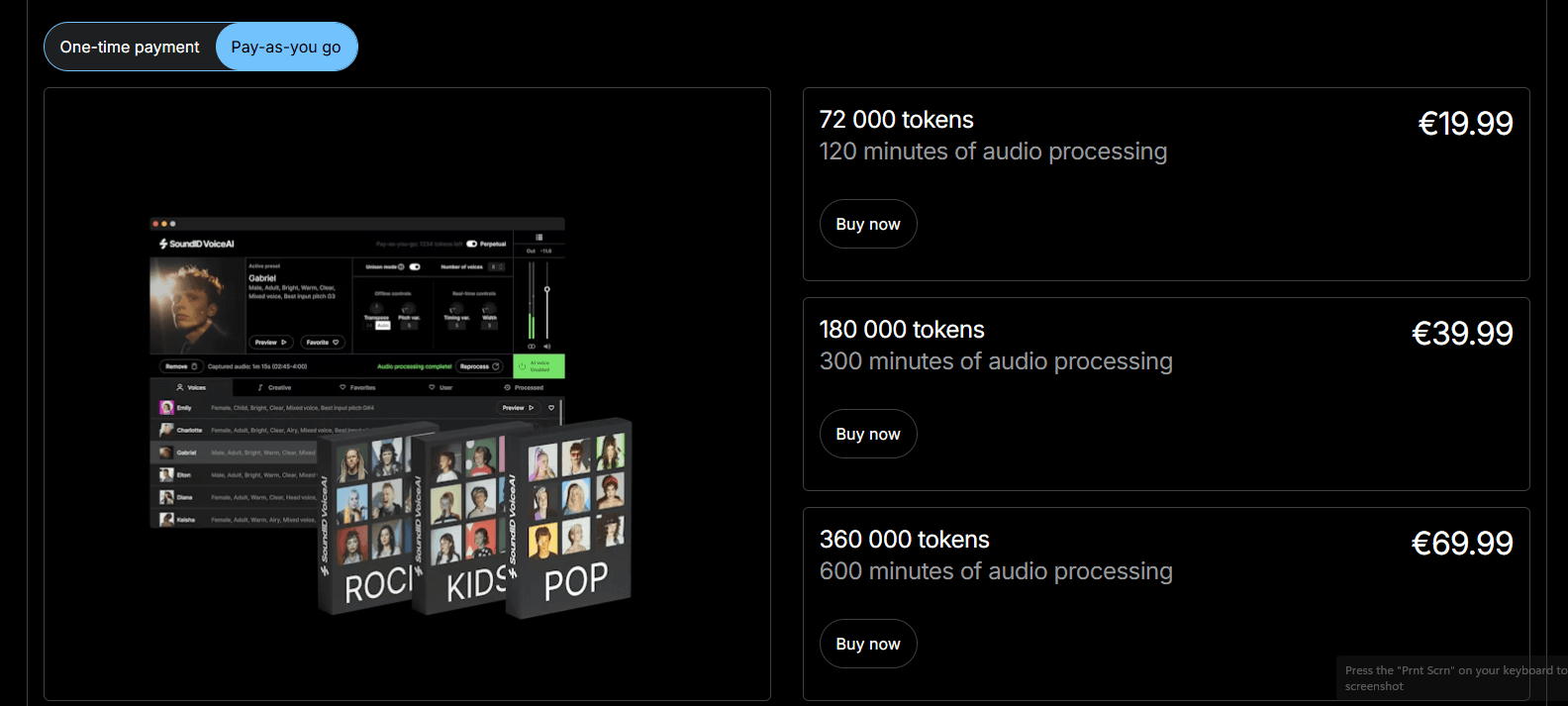The width and height of the screenshot is (1568, 706).
Task: Select the Pay-as-you go tab
Action: tap(286, 47)
